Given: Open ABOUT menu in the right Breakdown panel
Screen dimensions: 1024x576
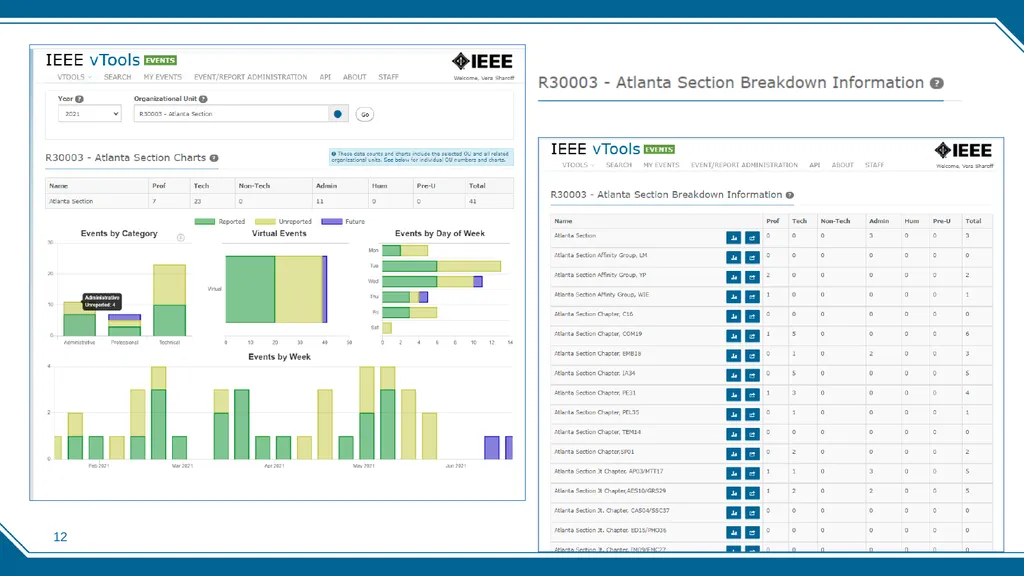Looking at the screenshot, I should 842,165.
